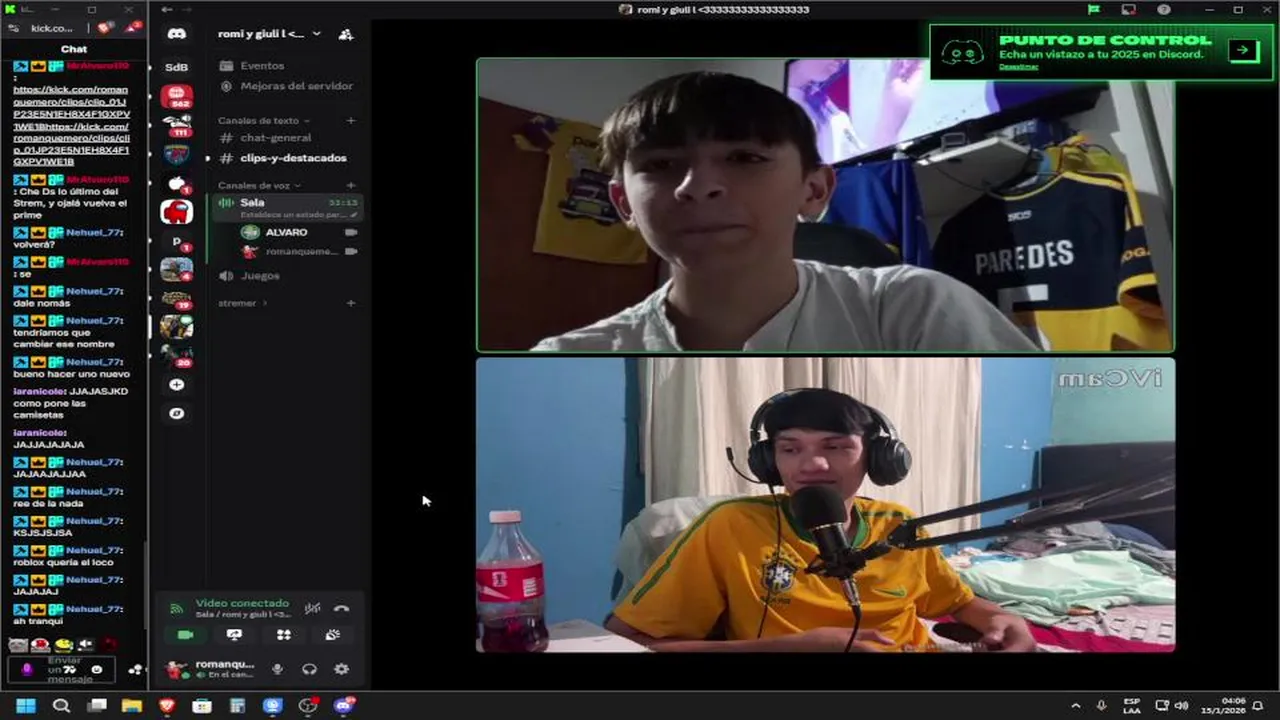This screenshot has height=720, width=1280.
Task: Create channel in Canales de voz
Action: coord(350,186)
